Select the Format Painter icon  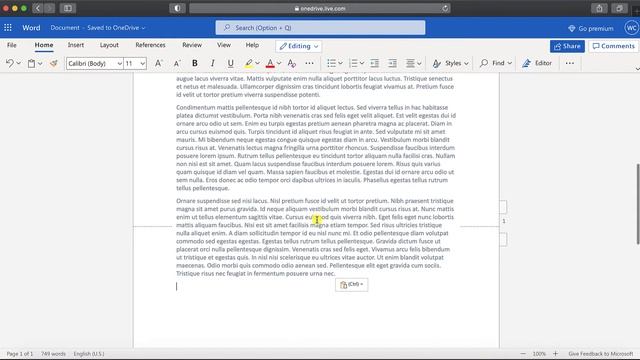tap(53, 63)
